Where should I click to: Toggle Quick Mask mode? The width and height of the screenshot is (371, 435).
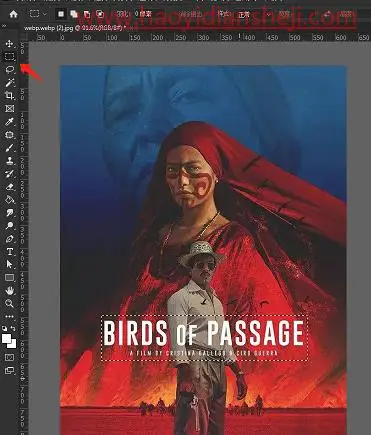(9, 358)
